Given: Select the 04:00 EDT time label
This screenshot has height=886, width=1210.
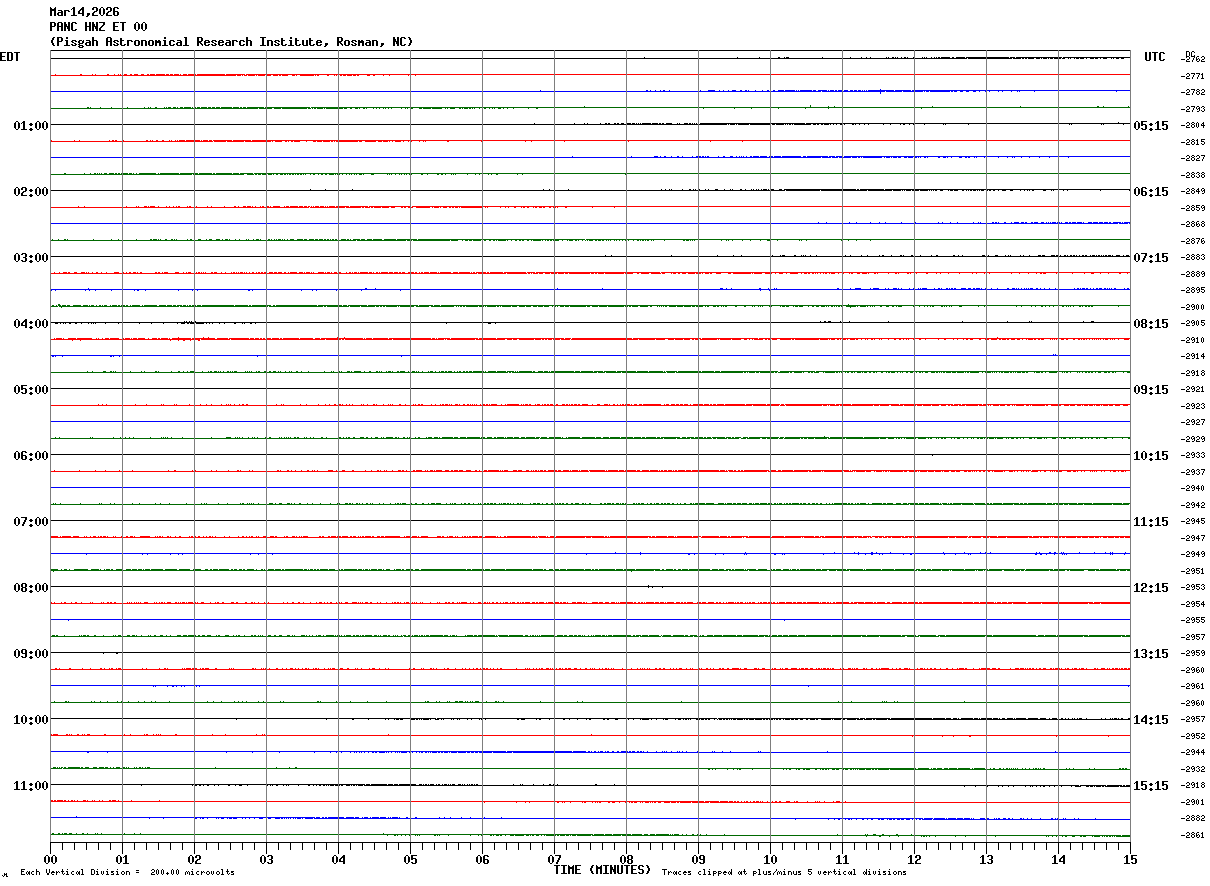Looking at the screenshot, I should pyautogui.click(x=31, y=324).
